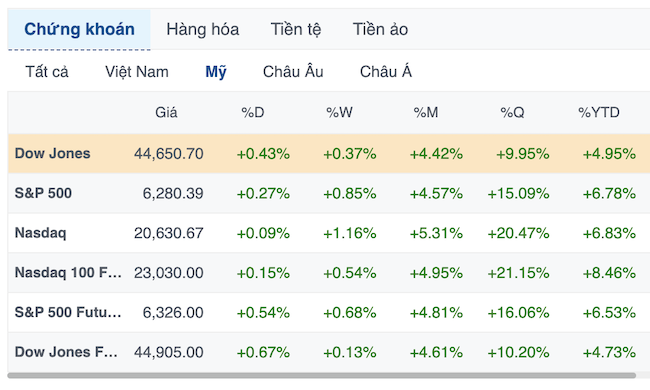Click the horizontal scrollbar below the table
This screenshot has width=650, height=390.
(322, 375)
